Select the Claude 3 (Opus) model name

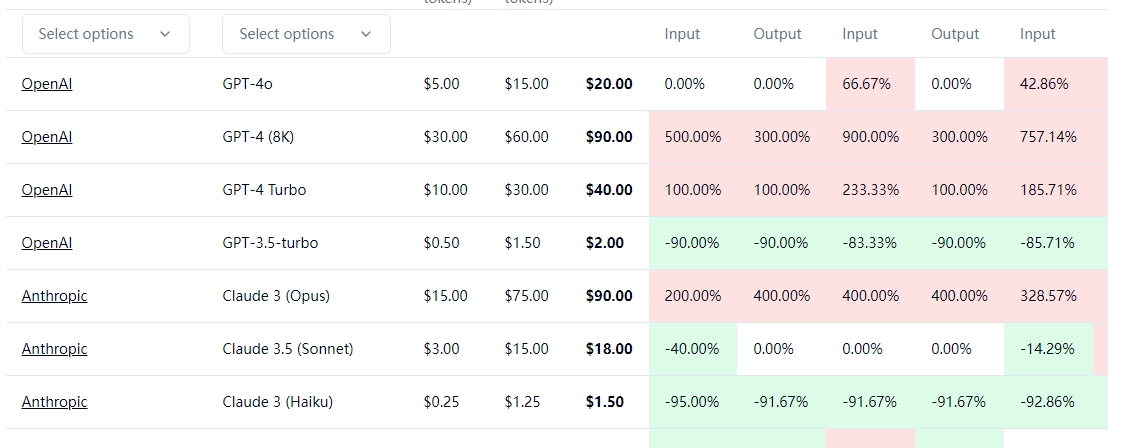[276, 296]
